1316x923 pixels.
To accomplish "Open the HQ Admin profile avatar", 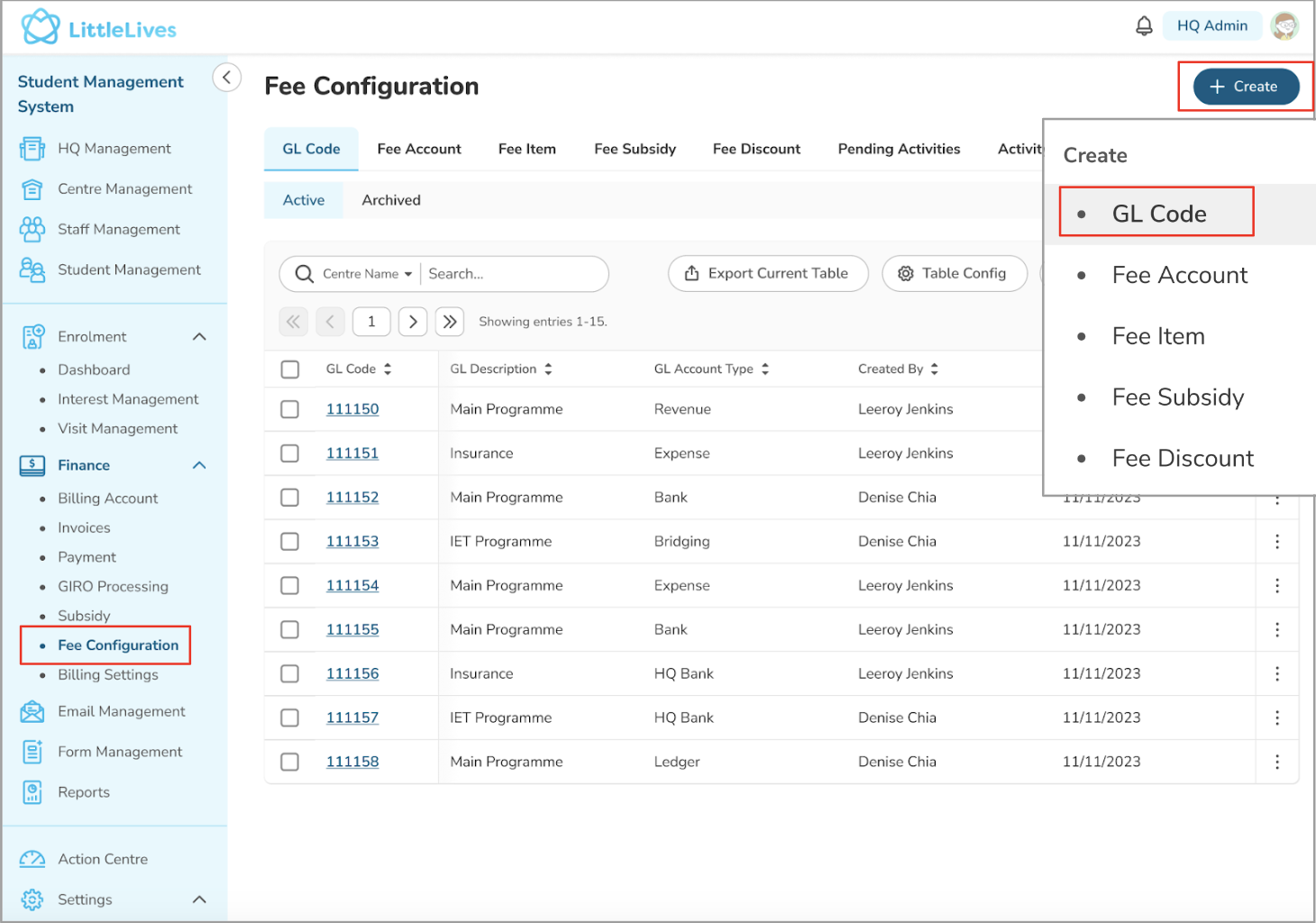I will pyautogui.click(x=1284, y=26).
